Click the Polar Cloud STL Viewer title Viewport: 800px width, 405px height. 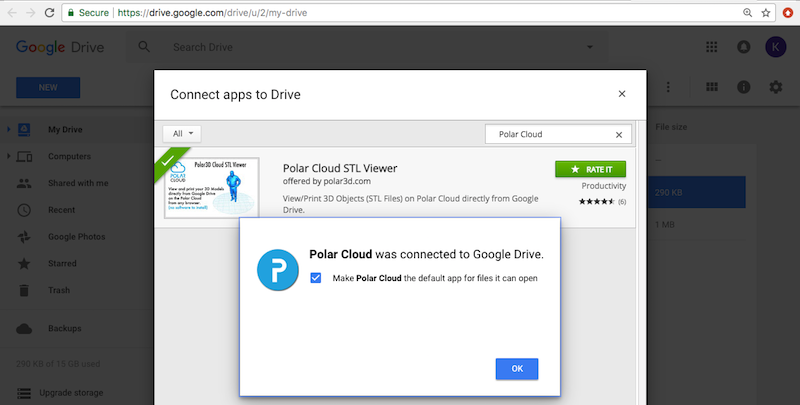tap(340, 168)
